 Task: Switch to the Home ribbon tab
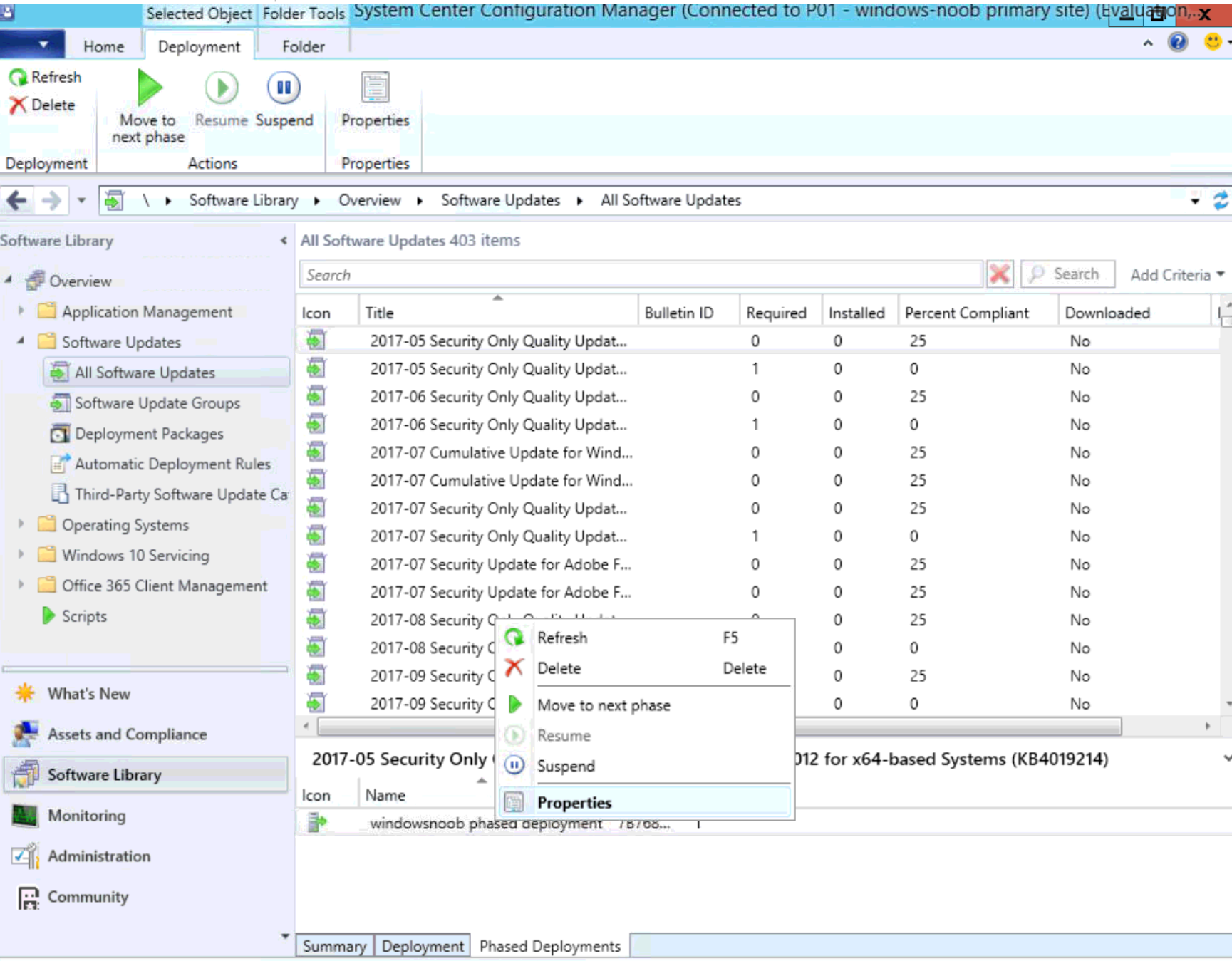104,46
